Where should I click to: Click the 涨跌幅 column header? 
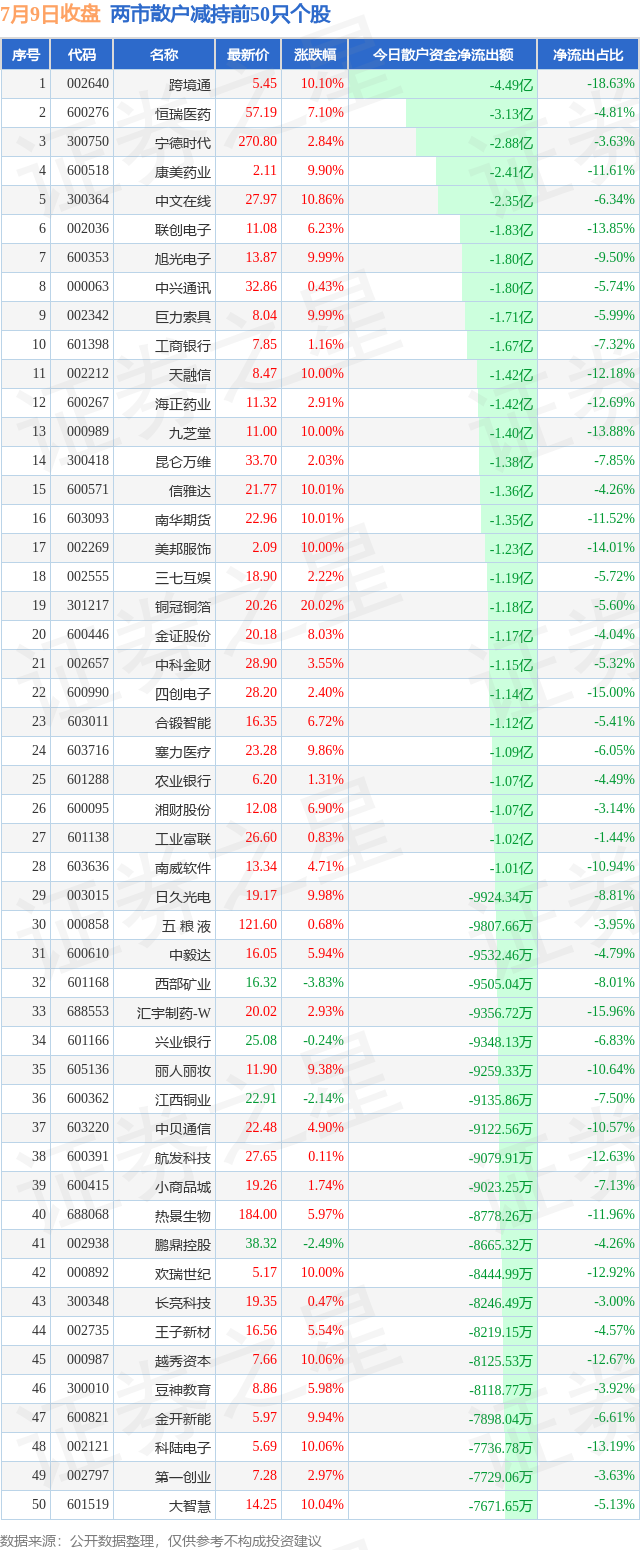(314, 55)
